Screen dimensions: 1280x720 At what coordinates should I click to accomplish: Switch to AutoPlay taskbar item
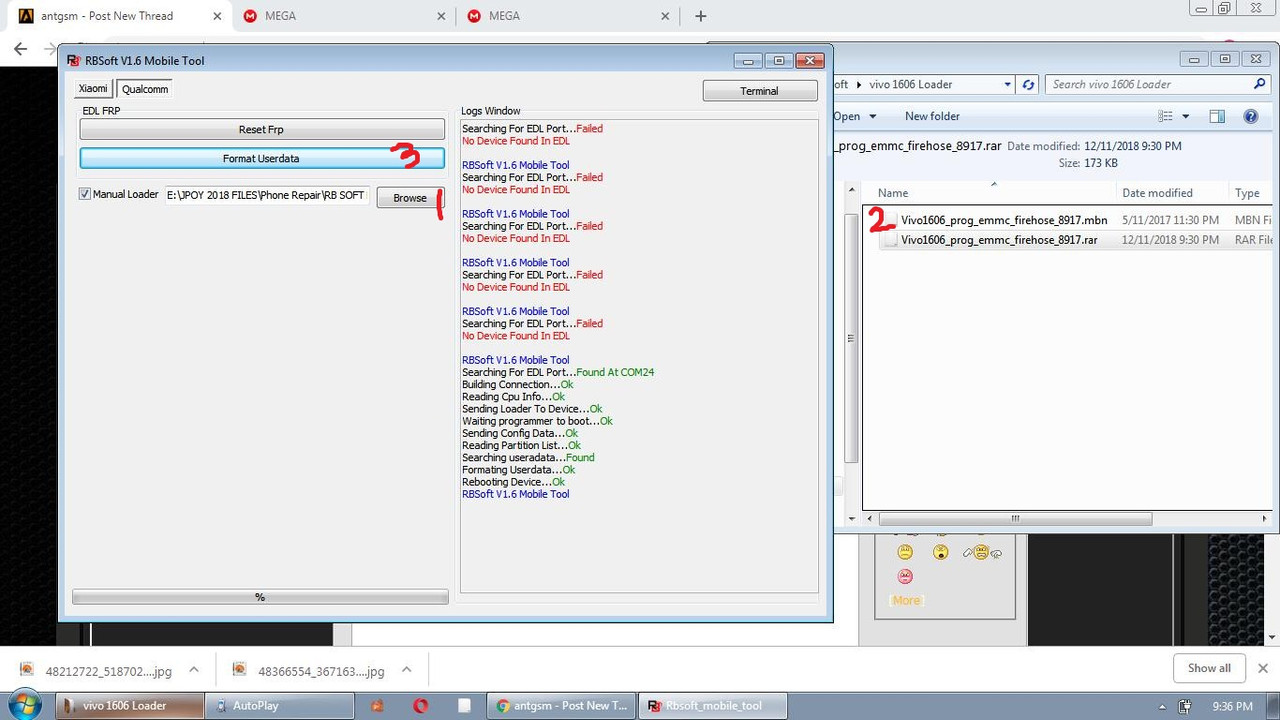[279, 705]
